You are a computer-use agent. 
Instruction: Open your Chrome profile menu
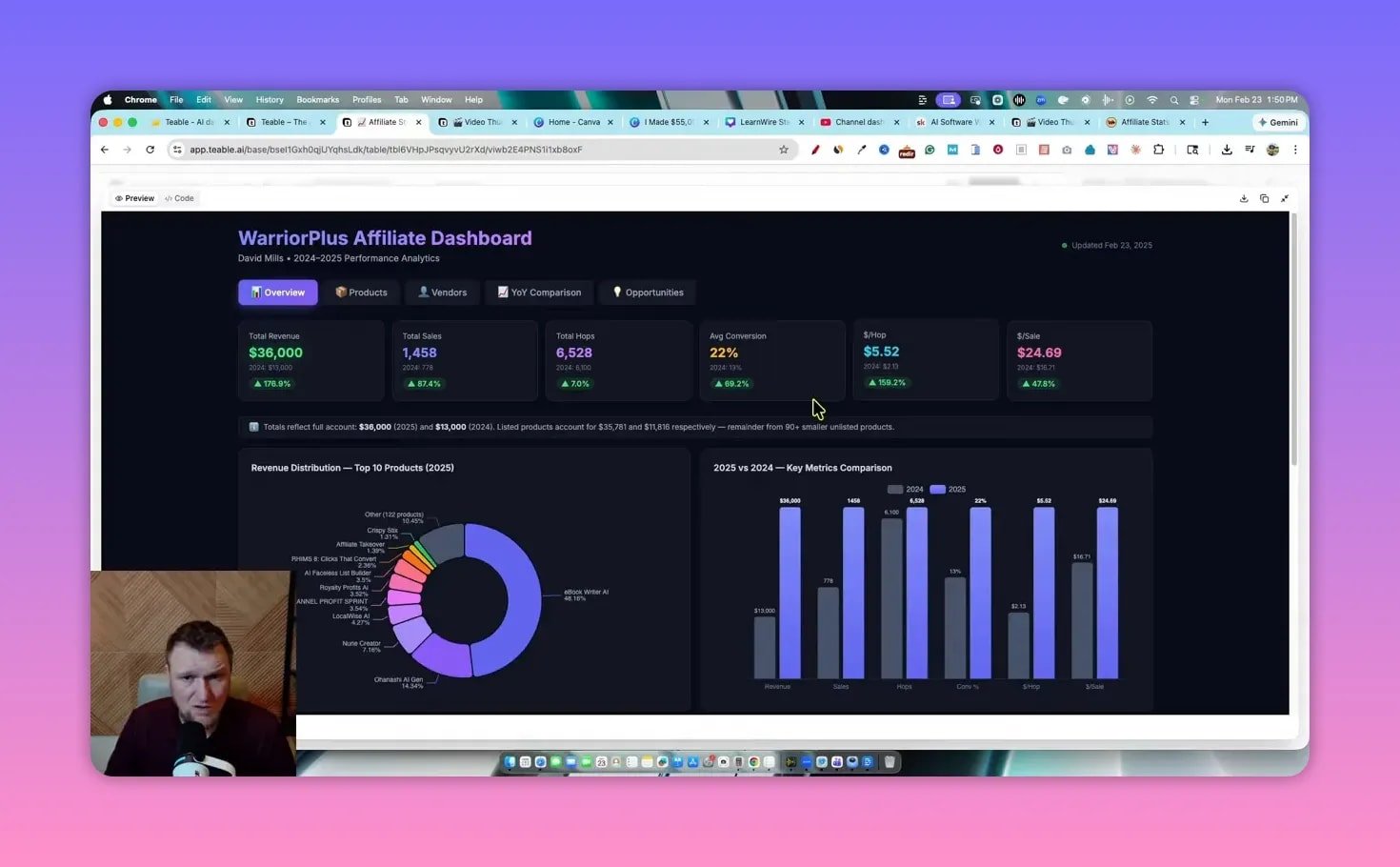point(1272,150)
